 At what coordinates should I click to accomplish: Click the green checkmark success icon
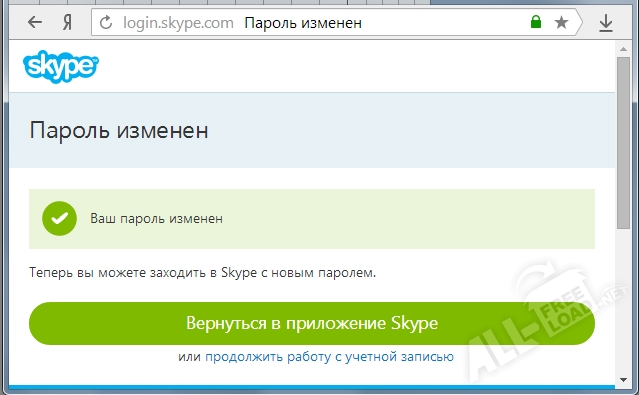pos(59,218)
